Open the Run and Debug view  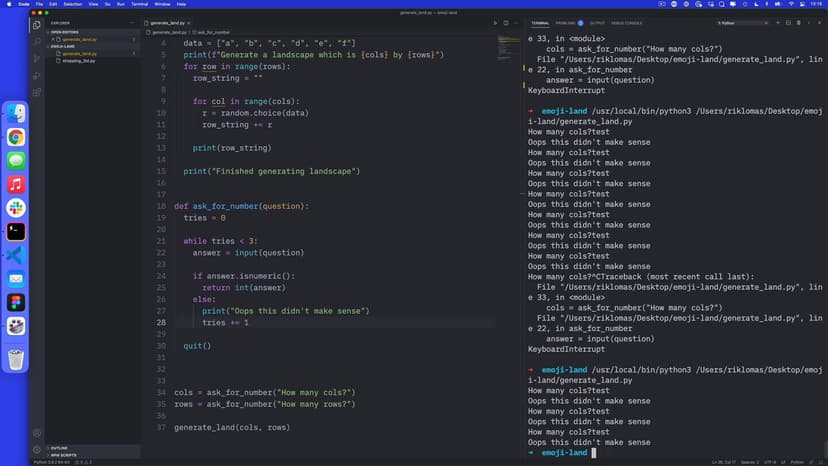pyautogui.click(x=37, y=75)
